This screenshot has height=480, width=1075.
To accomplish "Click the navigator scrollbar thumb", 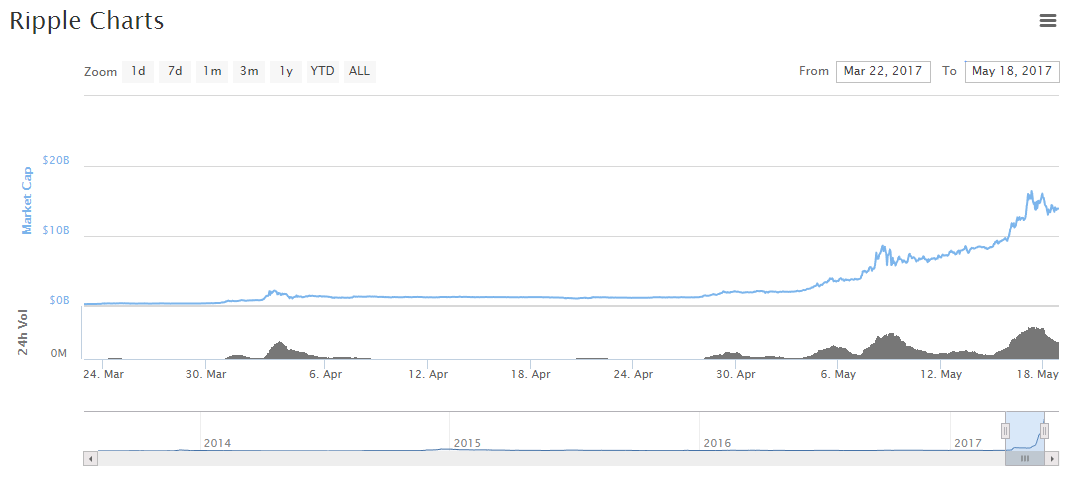I will pyautogui.click(x=1025, y=458).
